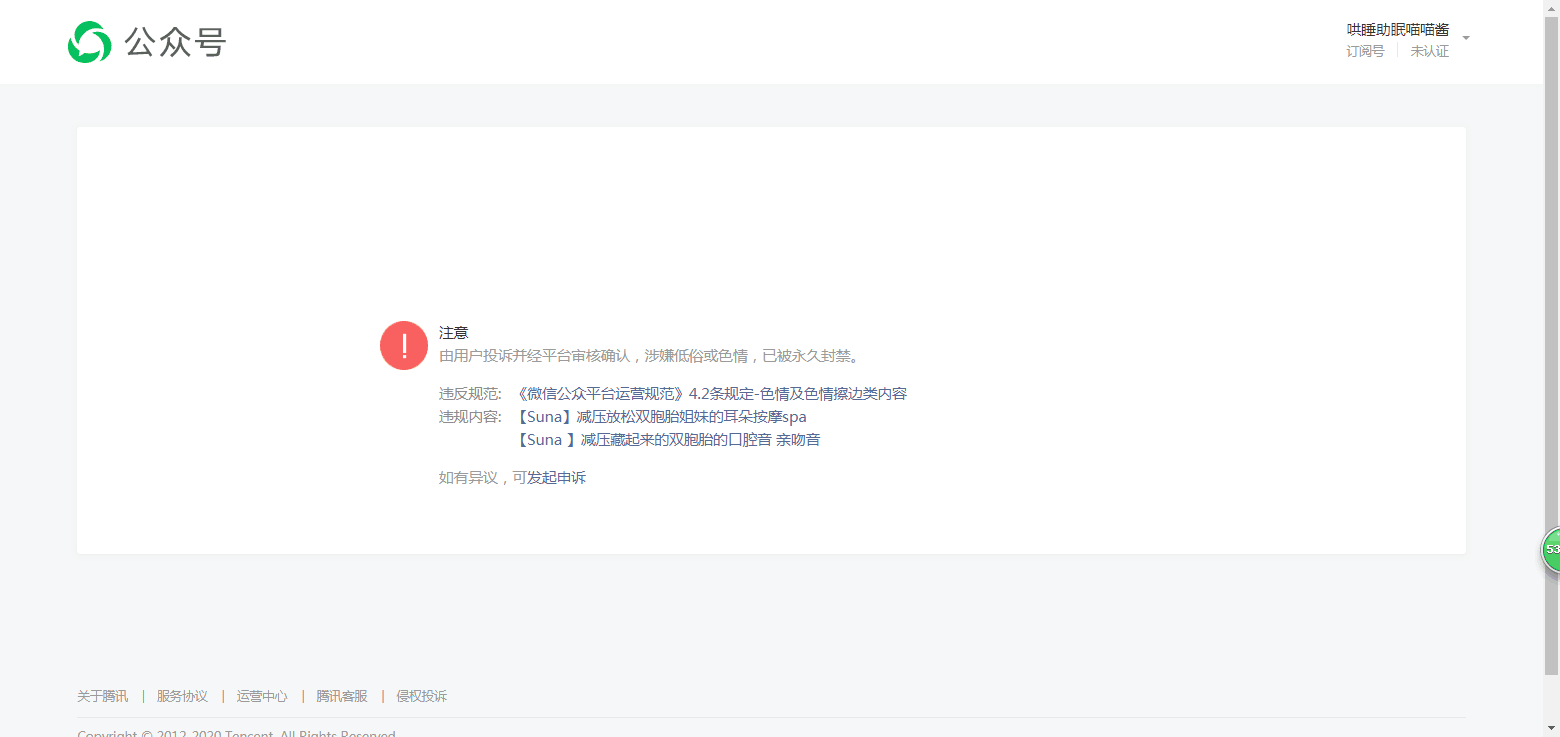Open account dropdown arrow beside 哄睡助眠喵喵酱
Image resolution: width=1560 pixels, height=737 pixels.
[1466, 39]
